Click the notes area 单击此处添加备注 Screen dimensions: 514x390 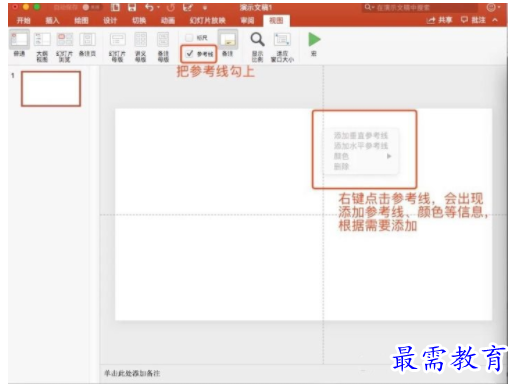132,373
